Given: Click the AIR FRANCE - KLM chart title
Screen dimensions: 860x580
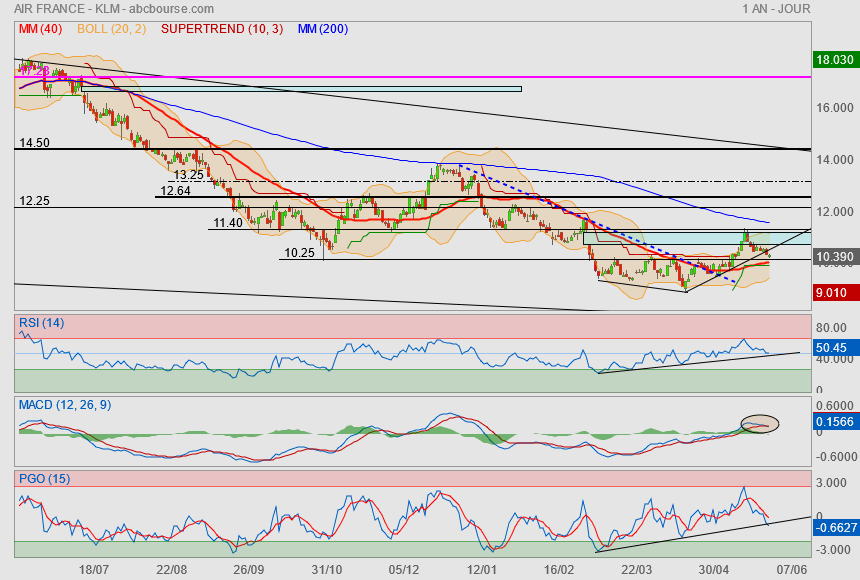Looking at the screenshot, I should pos(91,8).
